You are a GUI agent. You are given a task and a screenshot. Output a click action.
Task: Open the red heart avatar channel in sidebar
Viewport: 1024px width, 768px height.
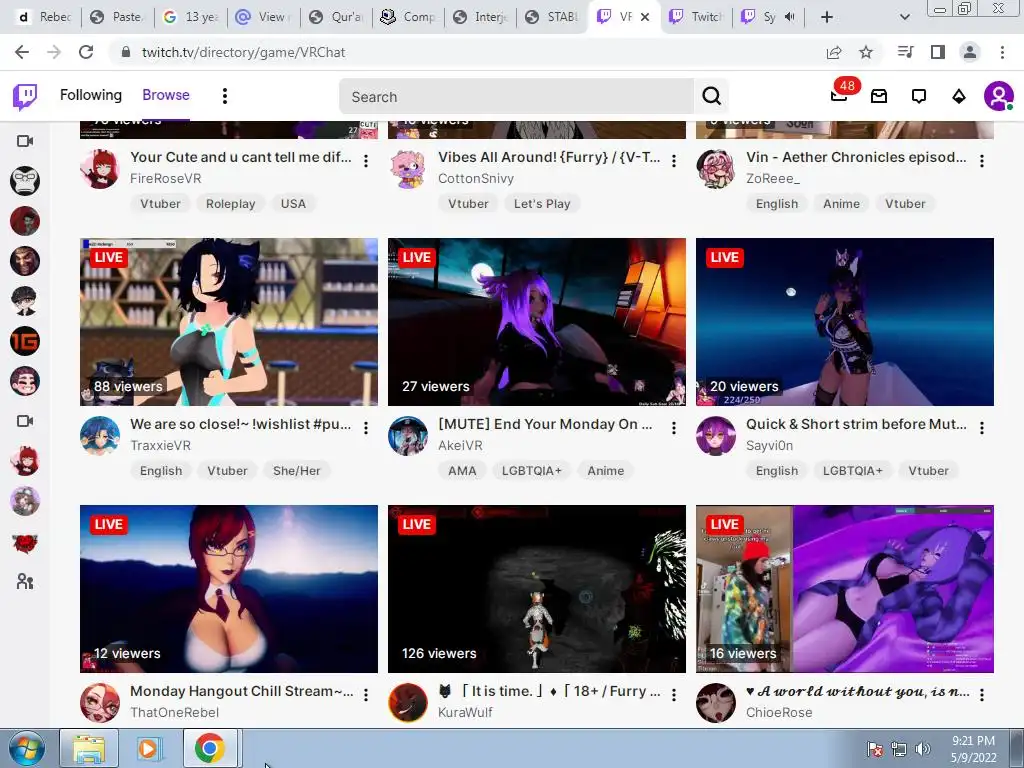click(25, 542)
